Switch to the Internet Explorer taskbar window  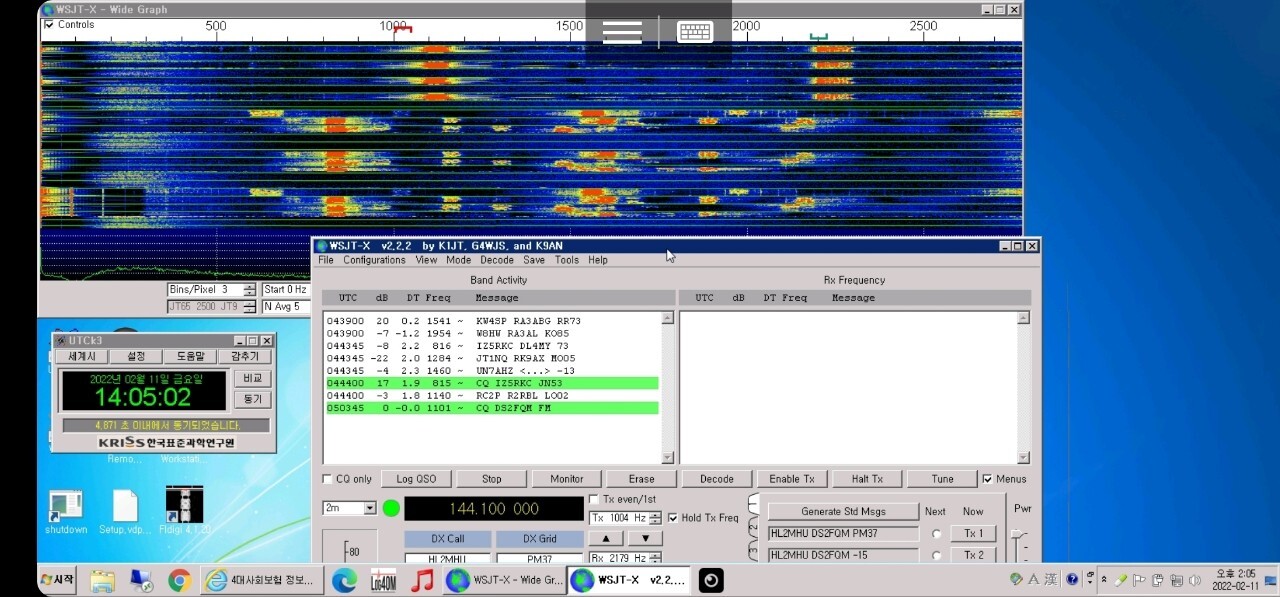[x=263, y=580]
